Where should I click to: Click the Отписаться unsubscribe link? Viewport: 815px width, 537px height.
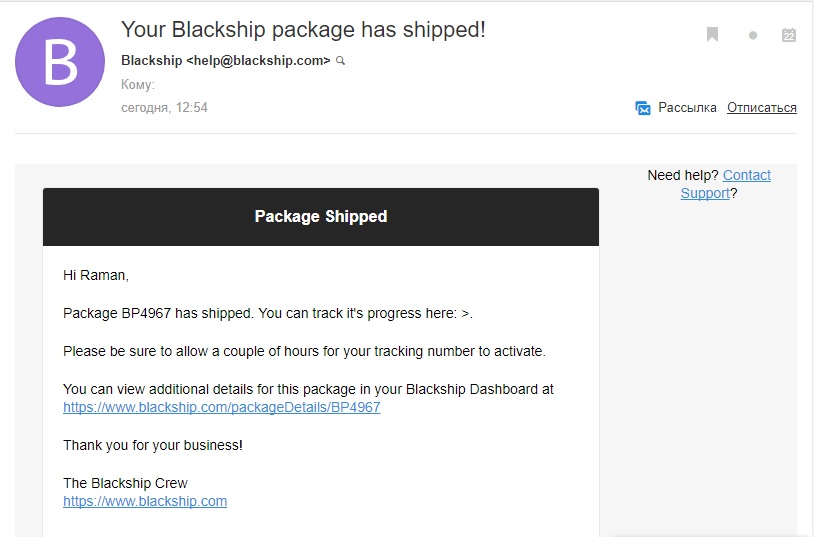click(x=762, y=108)
